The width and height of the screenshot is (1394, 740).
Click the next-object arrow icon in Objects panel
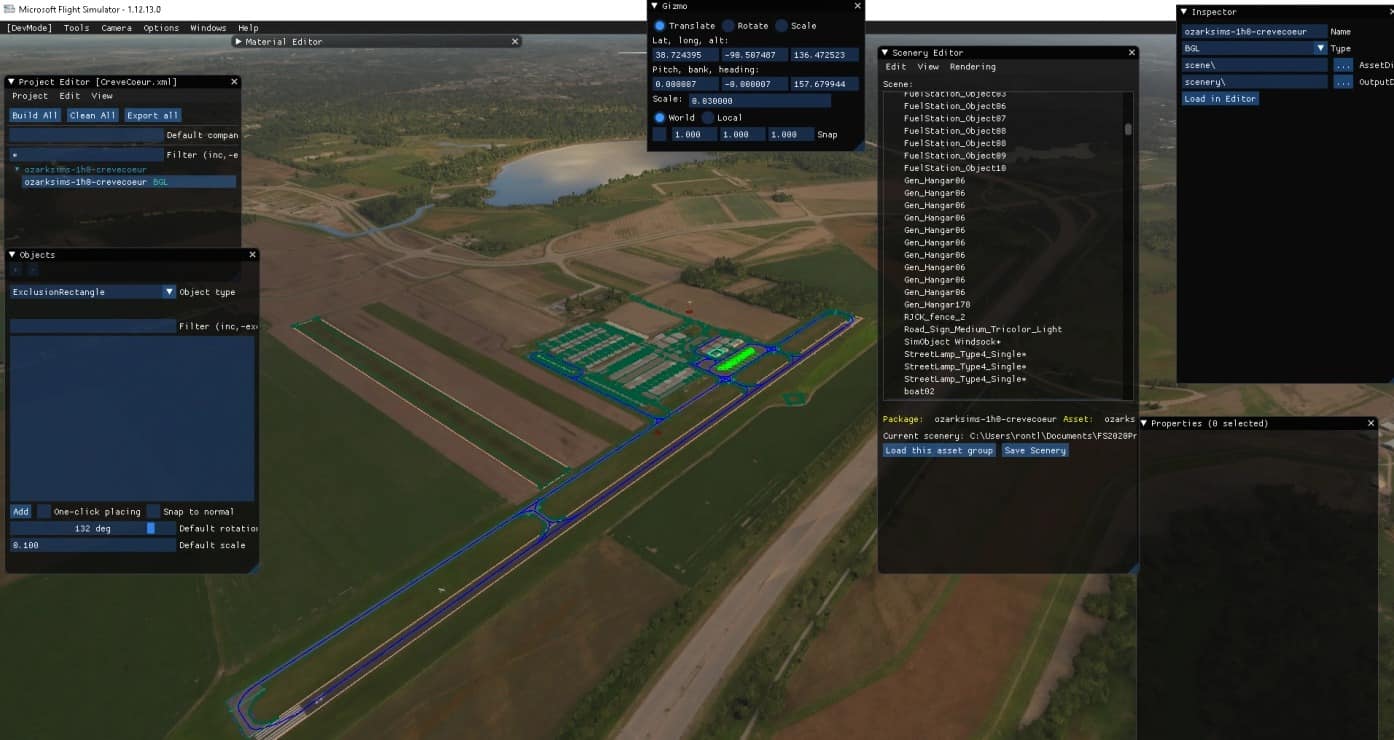(33, 269)
